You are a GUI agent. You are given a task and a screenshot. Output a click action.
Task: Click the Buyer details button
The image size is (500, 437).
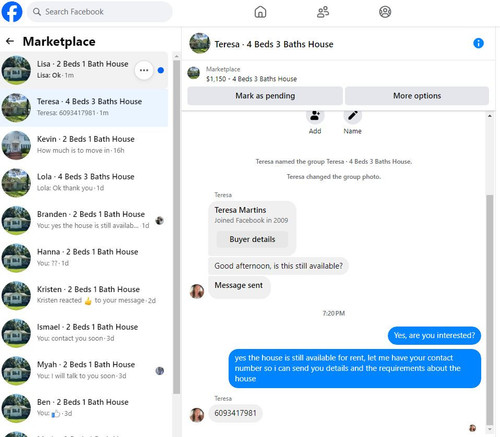tap(252, 239)
